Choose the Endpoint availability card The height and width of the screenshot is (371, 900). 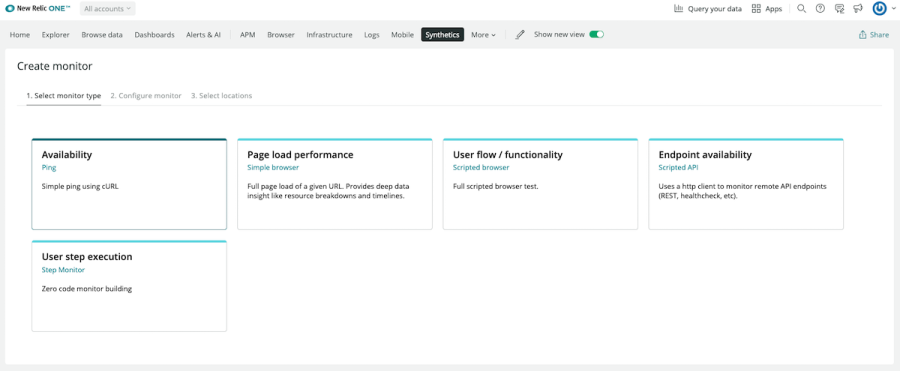click(x=746, y=184)
